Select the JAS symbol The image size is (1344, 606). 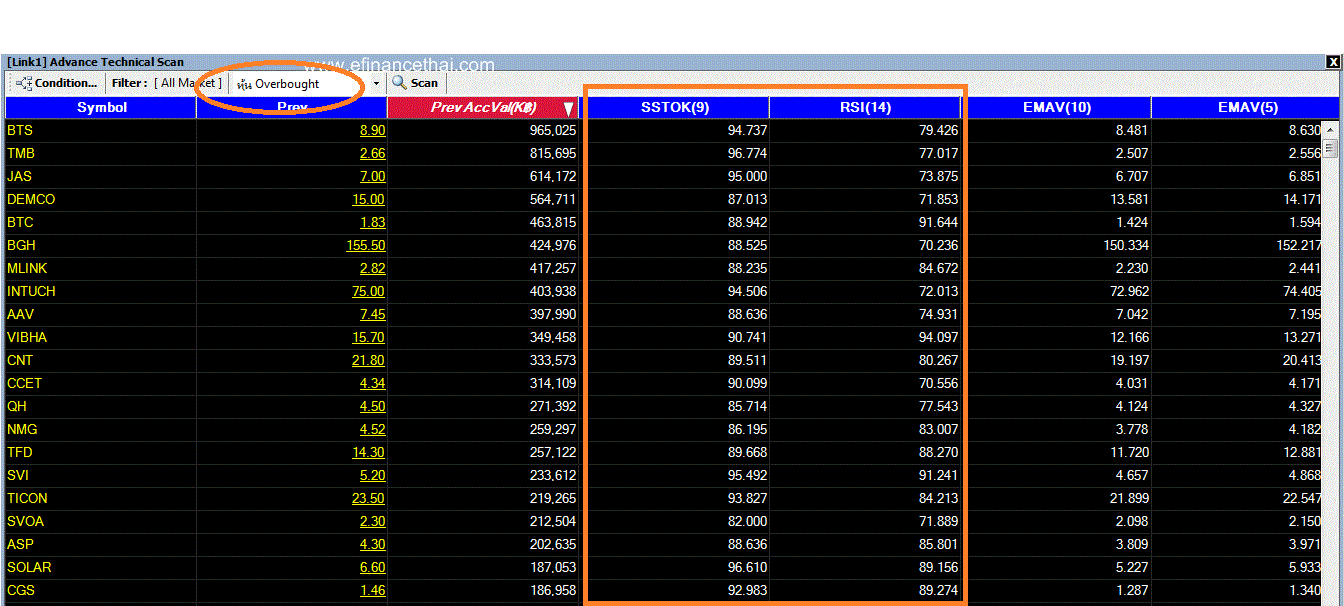[19, 176]
